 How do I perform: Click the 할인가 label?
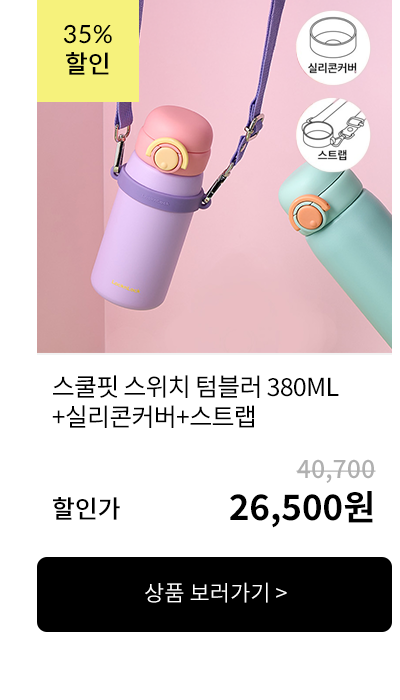click(86, 509)
